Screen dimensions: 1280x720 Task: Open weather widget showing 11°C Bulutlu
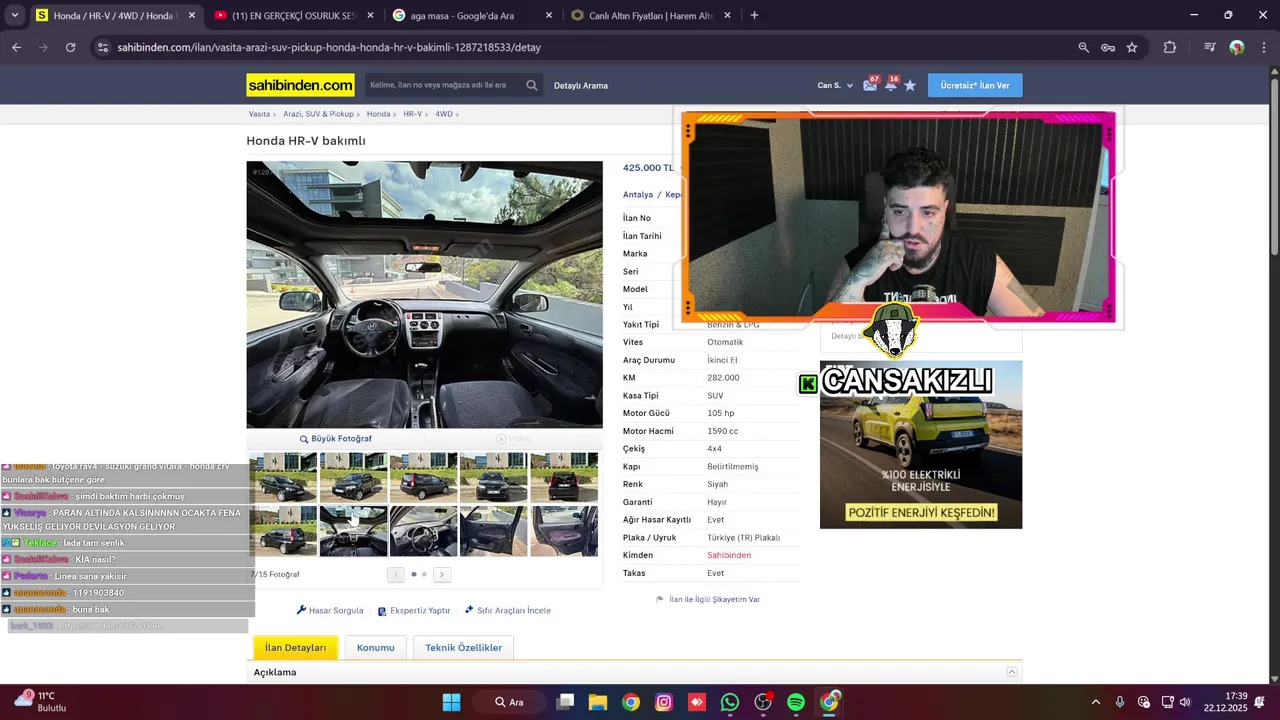(x=40, y=701)
